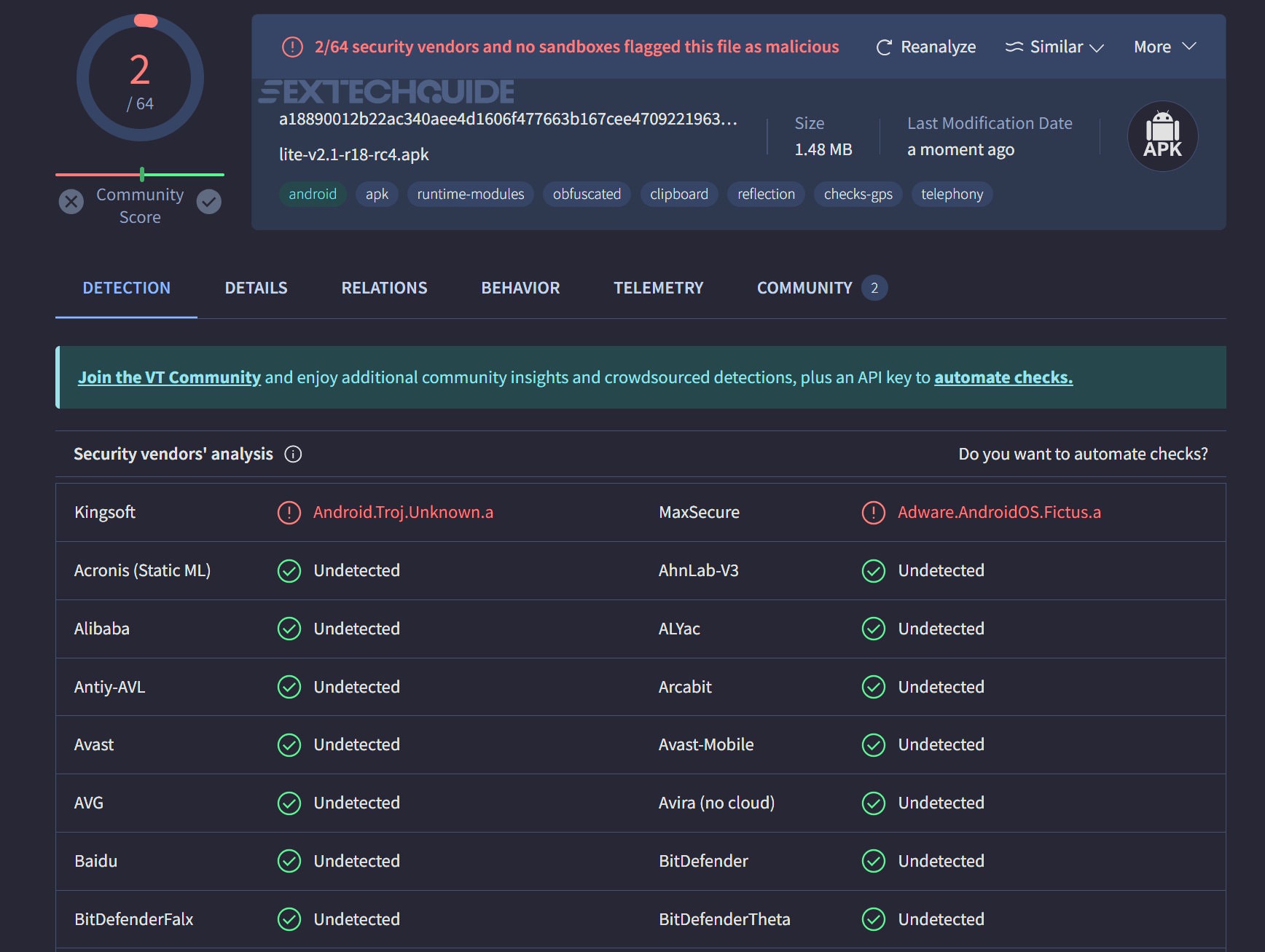1265x952 pixels.
Task: Click the MaxSecure detection warning icon
Action: coord(874,513)
